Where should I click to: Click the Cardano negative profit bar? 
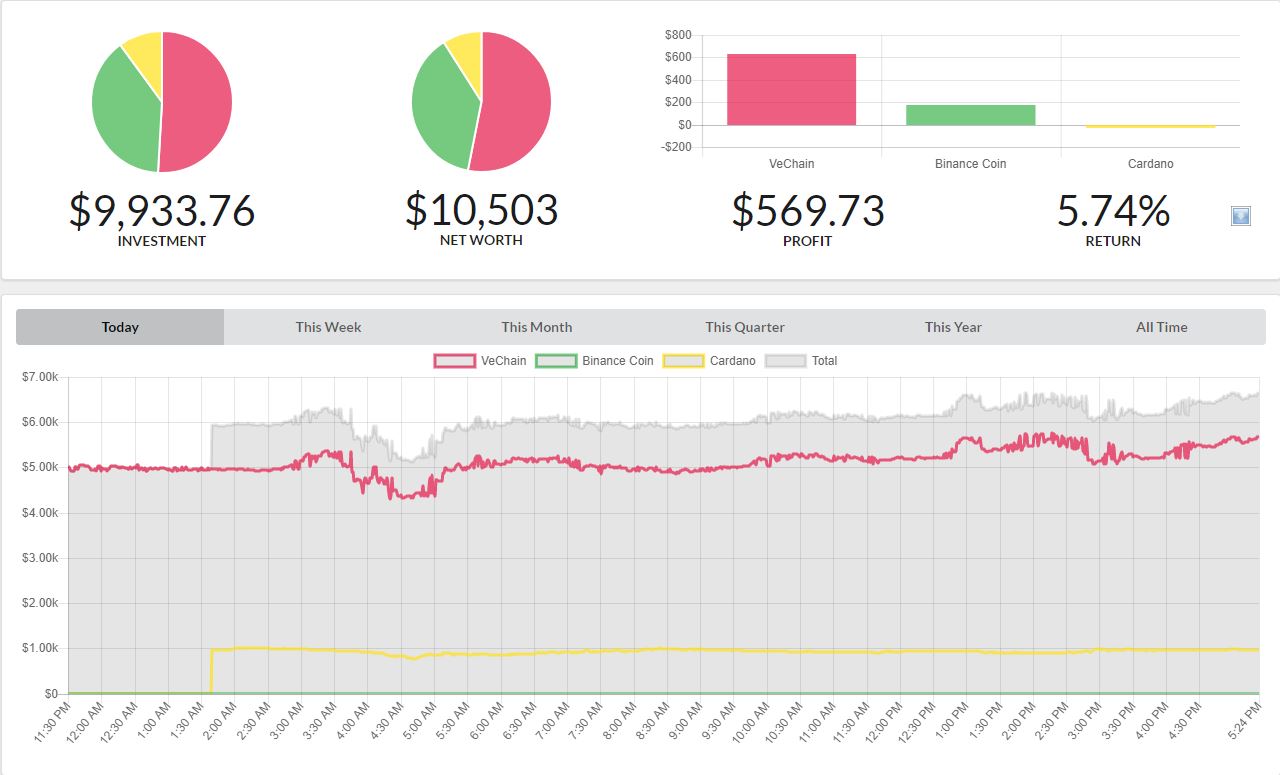[1150, 127]
